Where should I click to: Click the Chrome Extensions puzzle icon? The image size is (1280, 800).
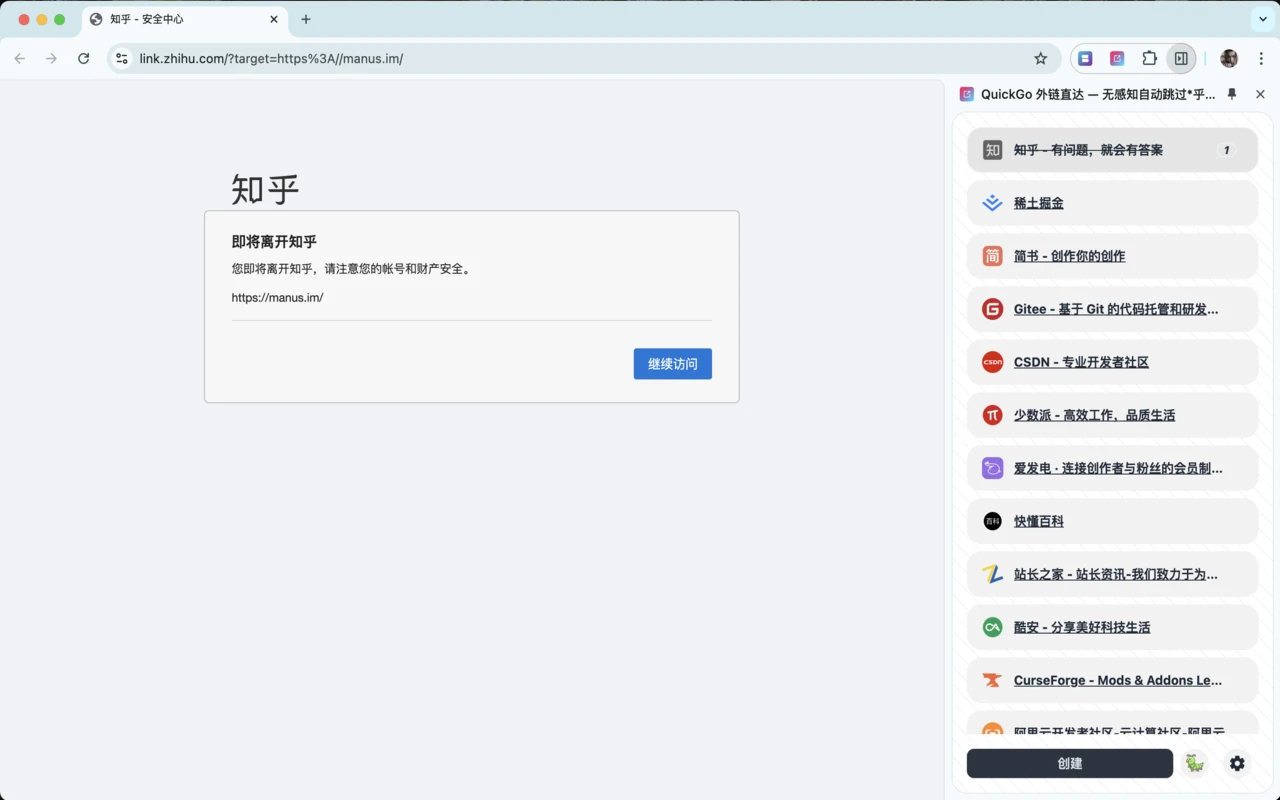(1149, 59)
